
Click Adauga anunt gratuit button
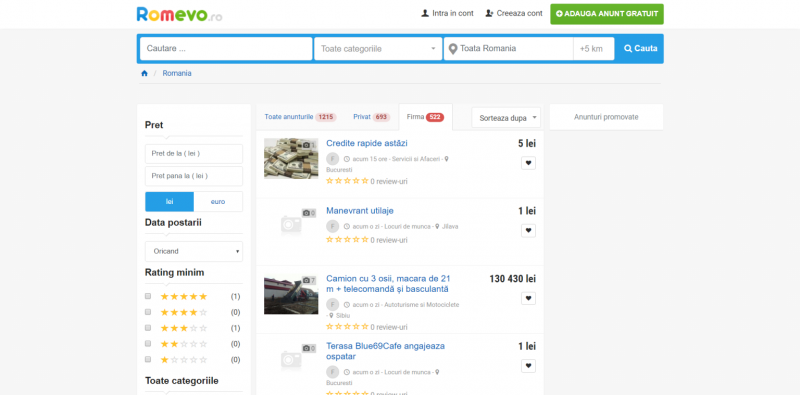point(607,14)
